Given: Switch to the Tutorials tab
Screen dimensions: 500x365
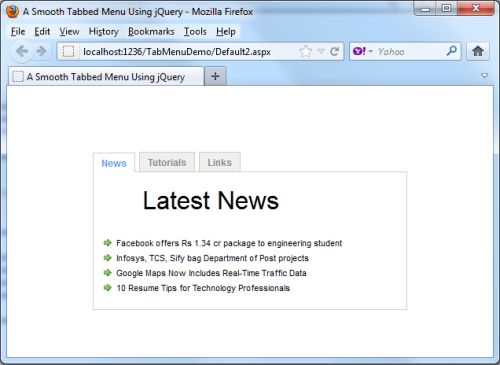Looking at the screenshot, I should click(x=167, y=162).
